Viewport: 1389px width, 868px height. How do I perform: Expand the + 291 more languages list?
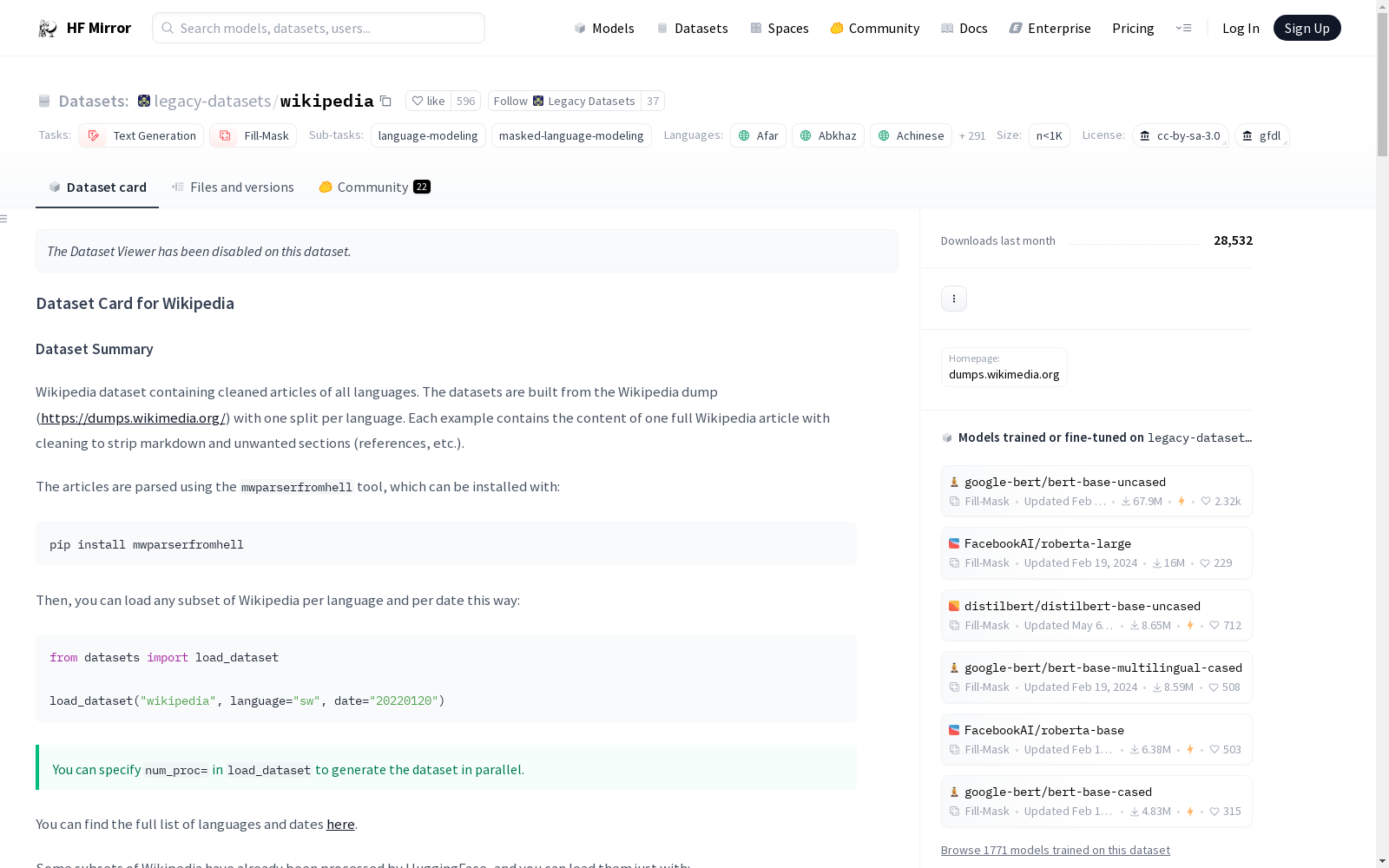(x=972, y=135)
